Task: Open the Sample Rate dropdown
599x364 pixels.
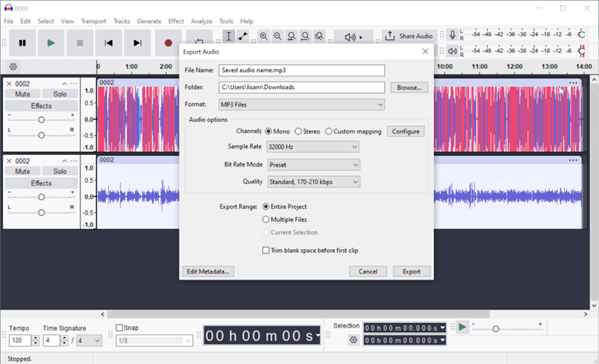Action: tap(313, 147)
